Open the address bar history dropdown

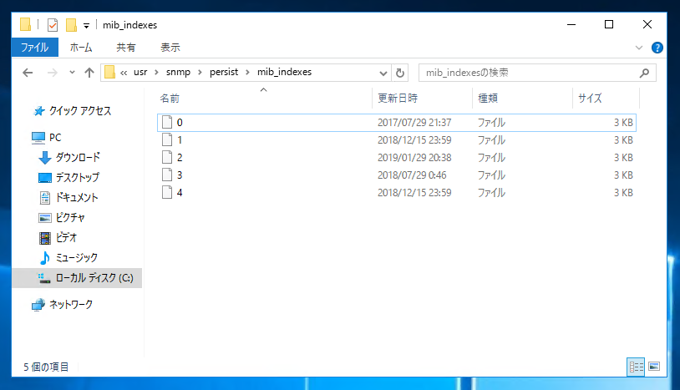pos(383,73)
